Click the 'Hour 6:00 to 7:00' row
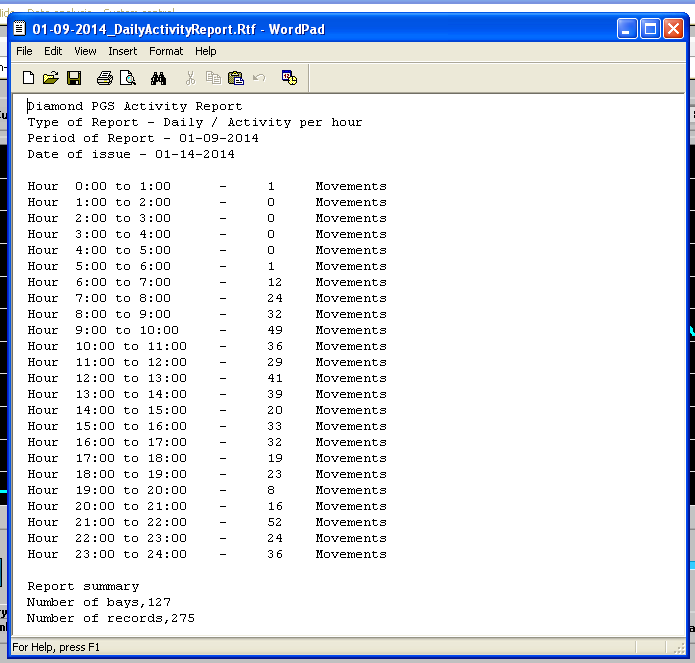Image resolution: width=695 pixels, height=663 pixels. coord(207,282)
